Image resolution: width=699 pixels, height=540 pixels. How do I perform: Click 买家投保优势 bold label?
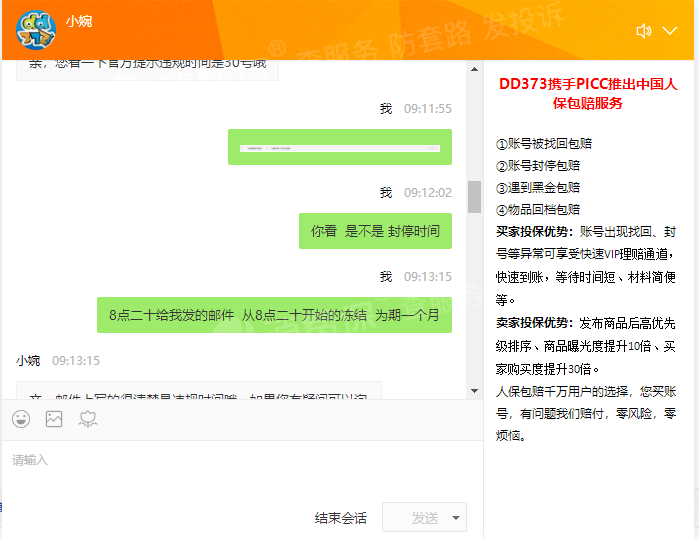[x=535, y=231]
